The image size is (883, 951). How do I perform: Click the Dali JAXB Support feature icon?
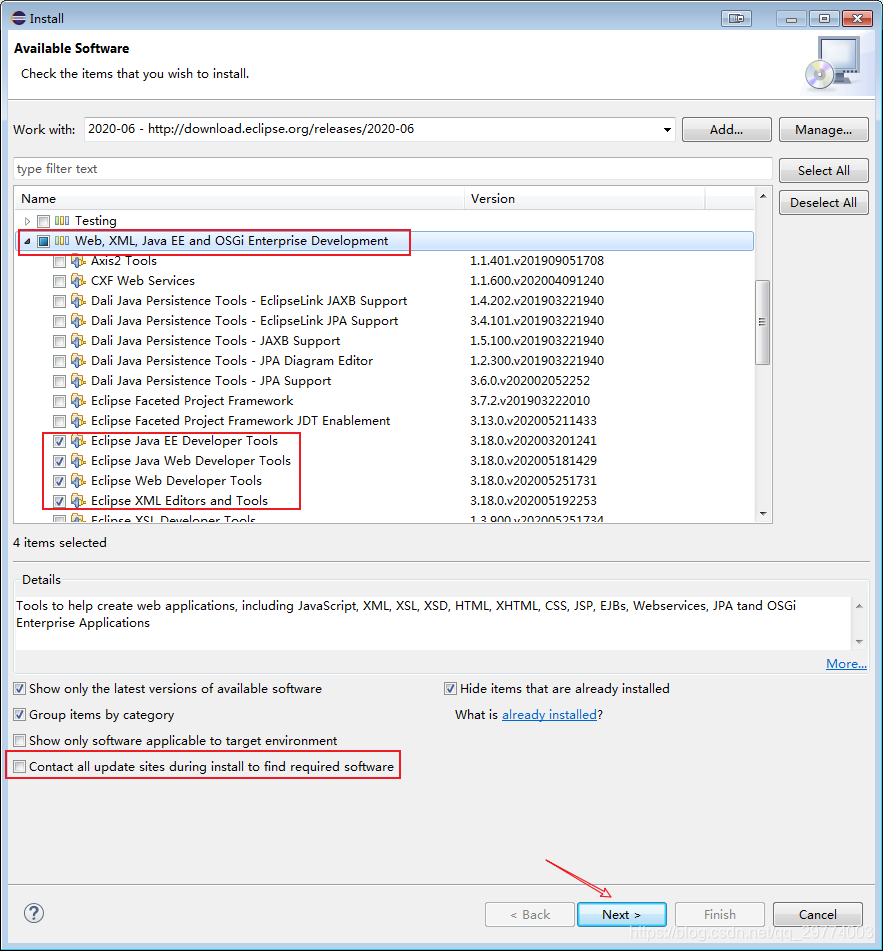point(78,341)
